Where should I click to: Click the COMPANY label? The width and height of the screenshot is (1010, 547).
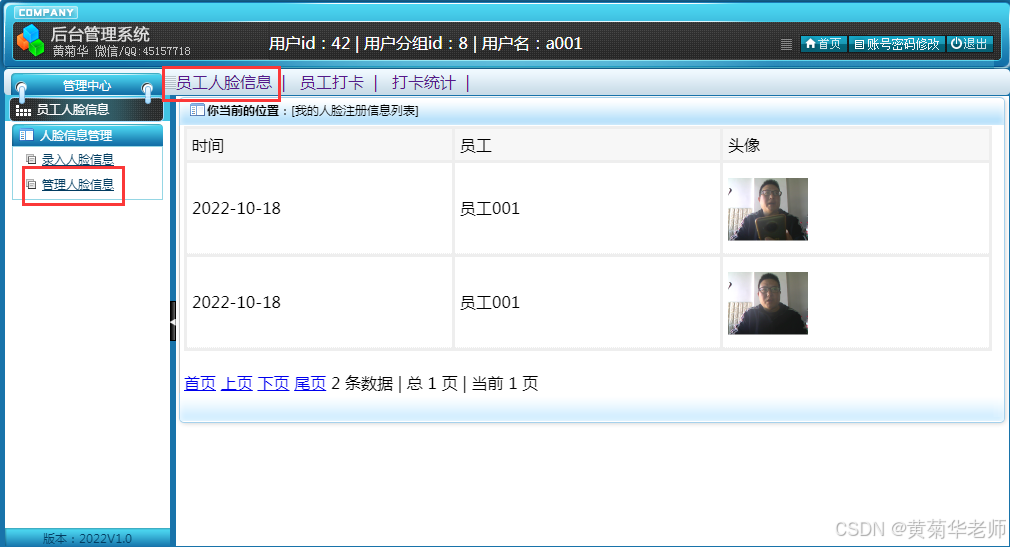(x=46, y=12)
